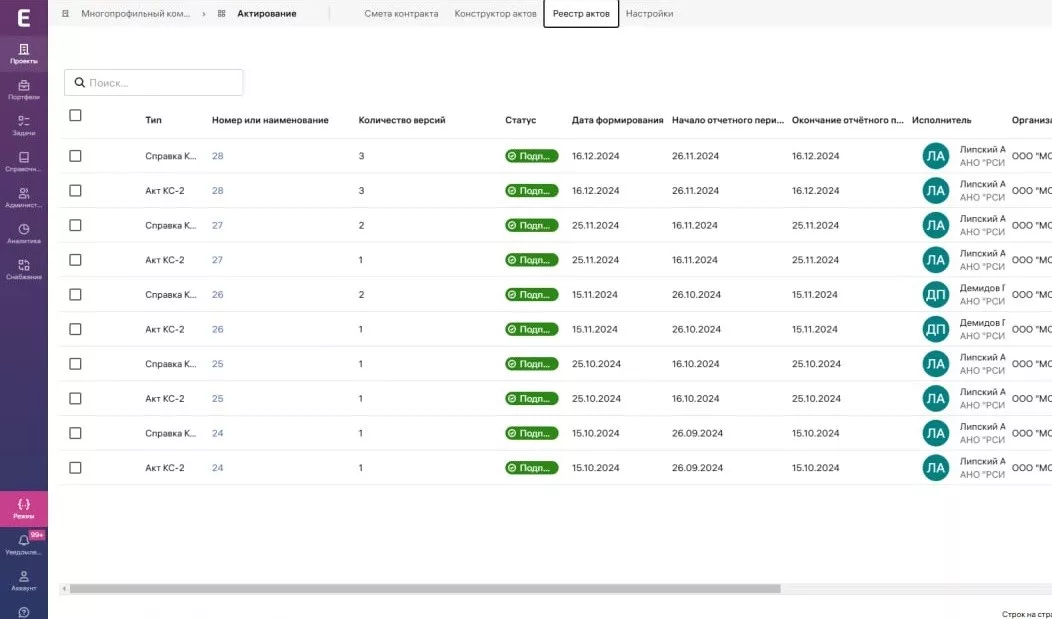
Task: Open the Портфели sidebar icon
Action: (24, 90)
